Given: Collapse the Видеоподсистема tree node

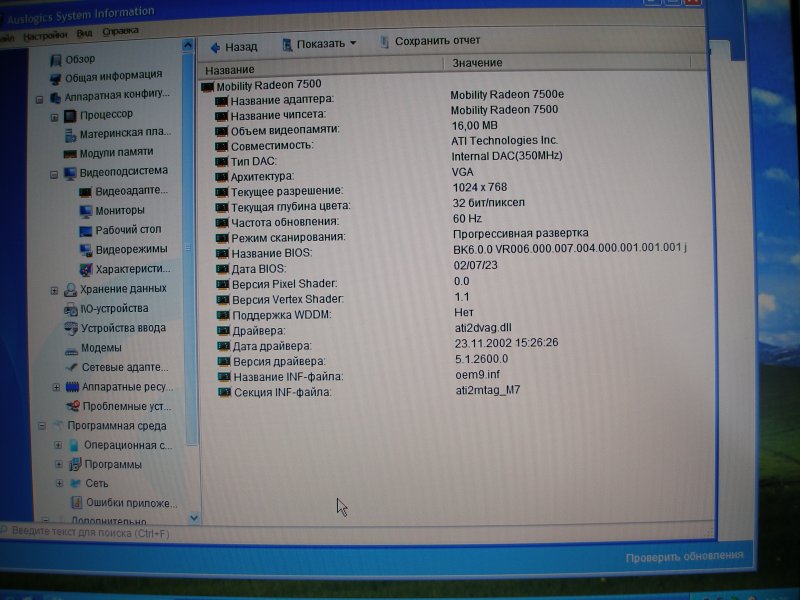Looking at the screenshot, I should (55, 173).
